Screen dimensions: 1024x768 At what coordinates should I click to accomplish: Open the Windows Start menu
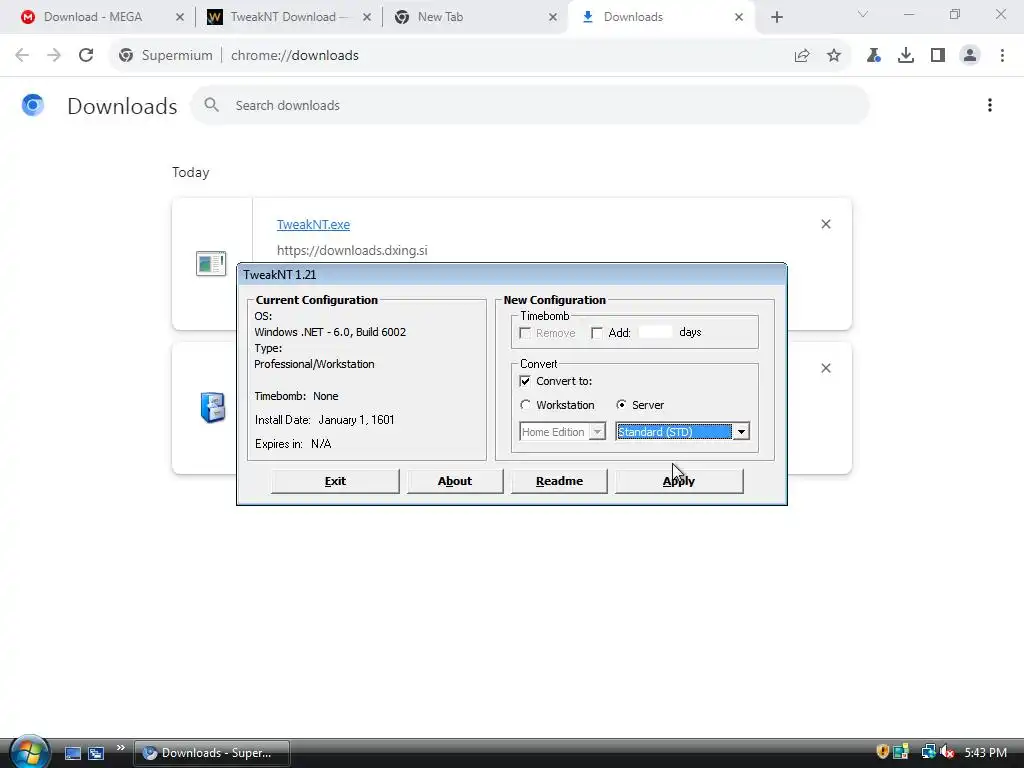point(29,752)
